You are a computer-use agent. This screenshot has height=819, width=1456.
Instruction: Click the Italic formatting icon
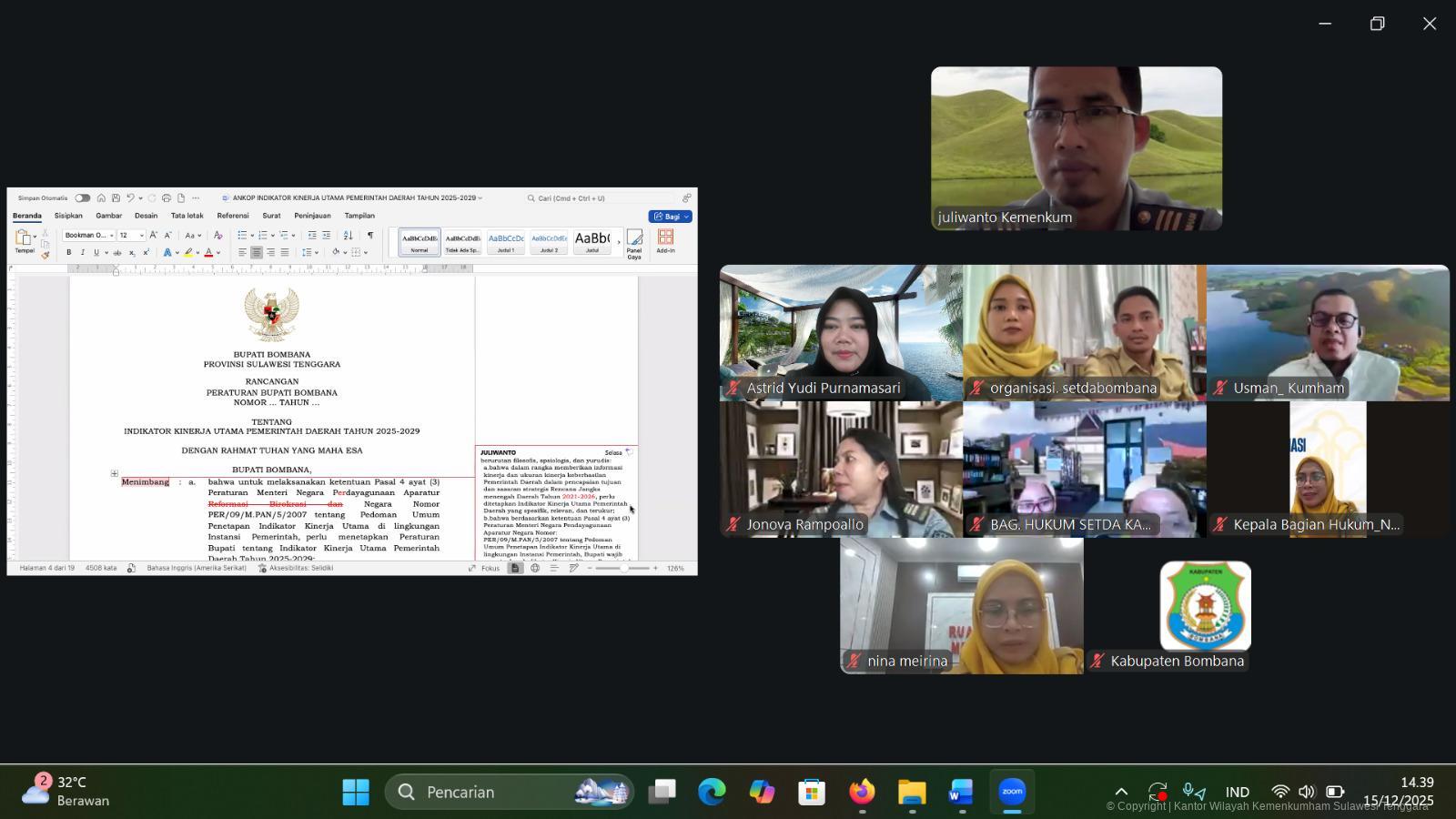(x=82, y=253)
